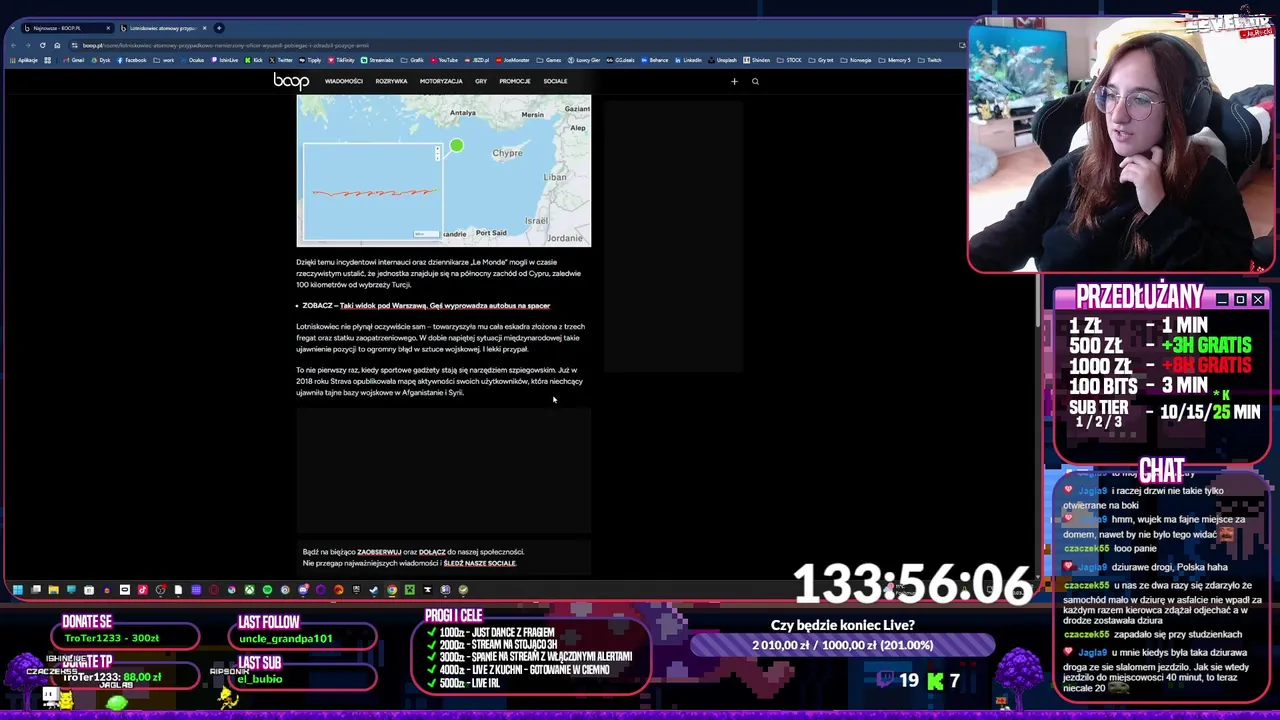Open the Twitter bookmark
Image resolution: width=1280 pixels, height=720 pixels.
tap(281, 60)
